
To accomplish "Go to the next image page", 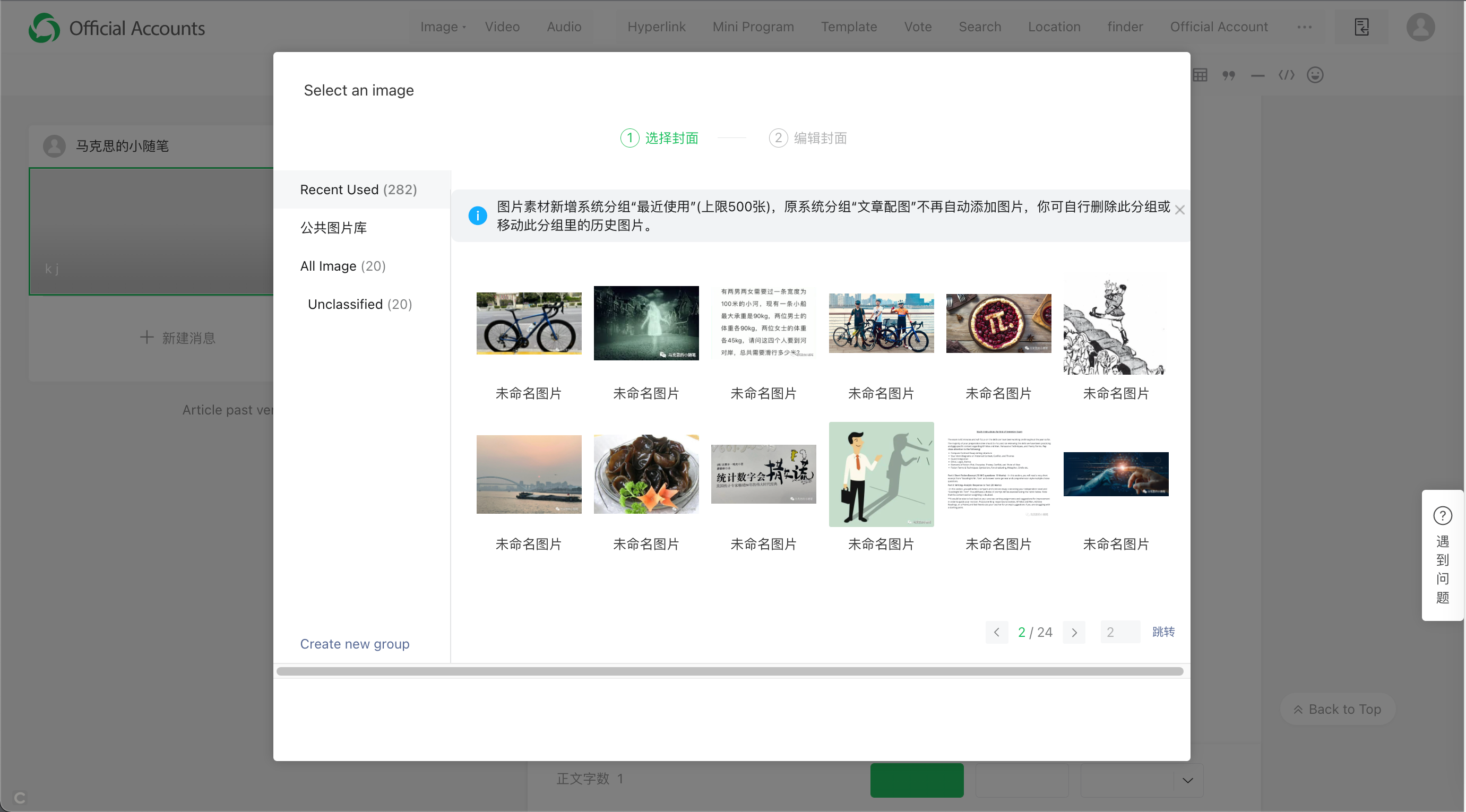I will pyautogui.click(x=1074, y=632).
